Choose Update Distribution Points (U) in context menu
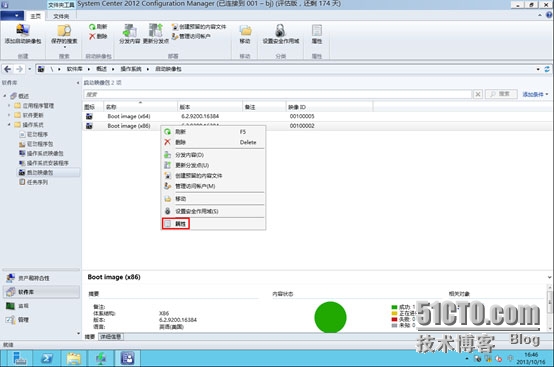554x367 pixels. click(213, 165)
